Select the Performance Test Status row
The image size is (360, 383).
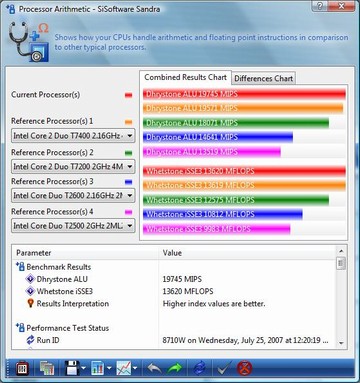click(174, 328)
